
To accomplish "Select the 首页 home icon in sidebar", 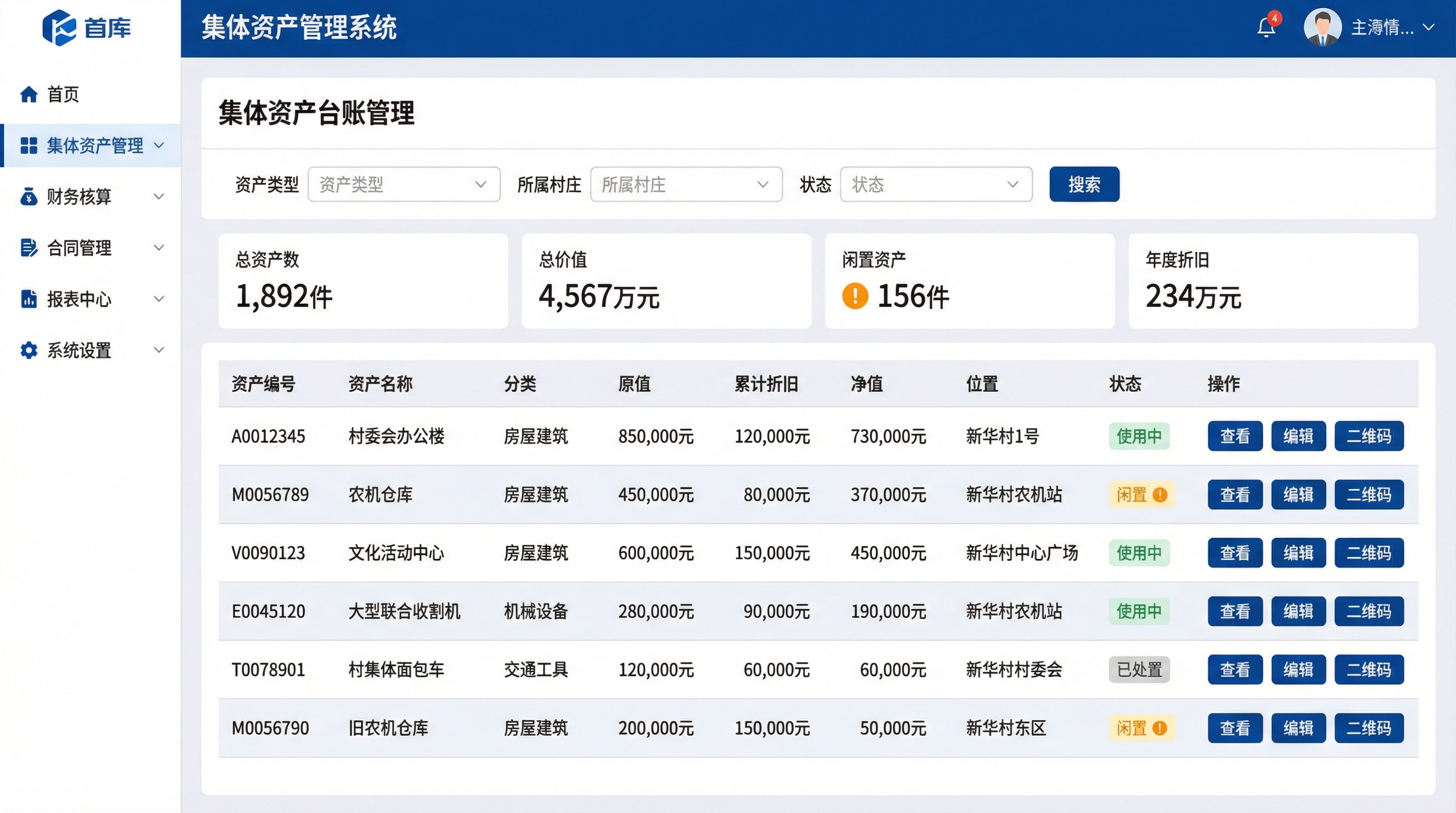I will pos(29,94).
